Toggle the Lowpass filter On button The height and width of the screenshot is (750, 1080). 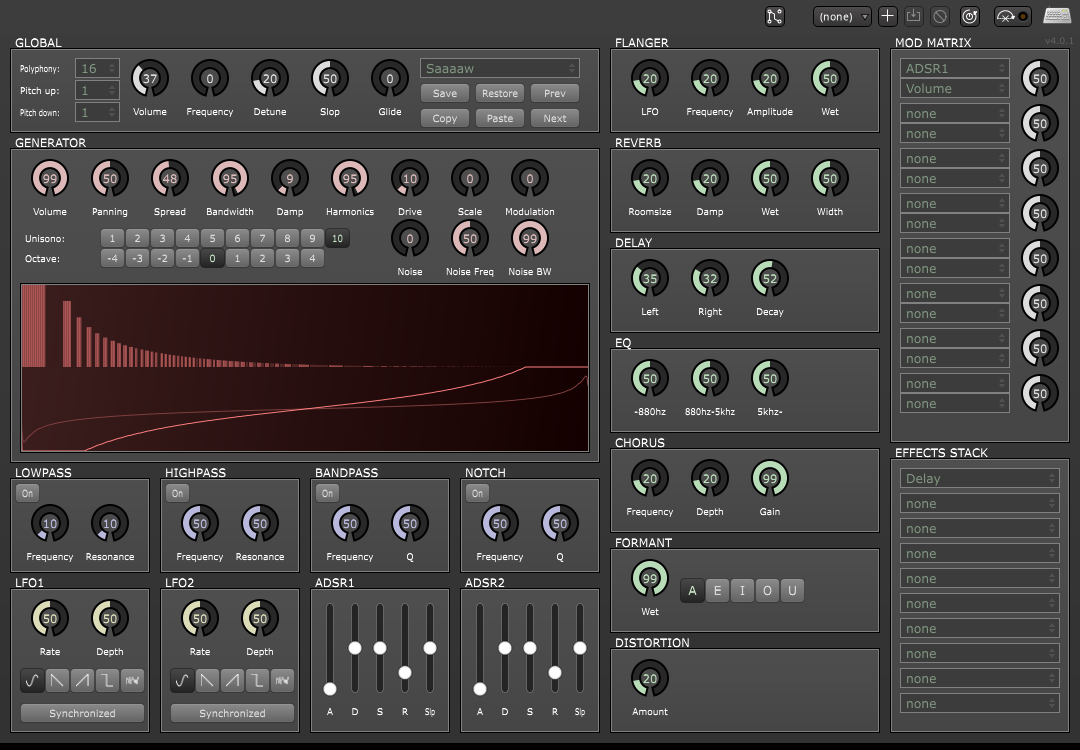pos(27,493)
